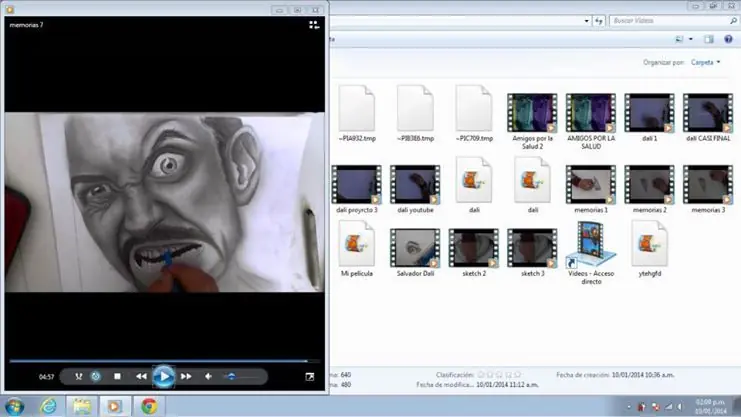Open the Windows Start menu
Screen dimensions: 741x417
click(x=14, y=407)
